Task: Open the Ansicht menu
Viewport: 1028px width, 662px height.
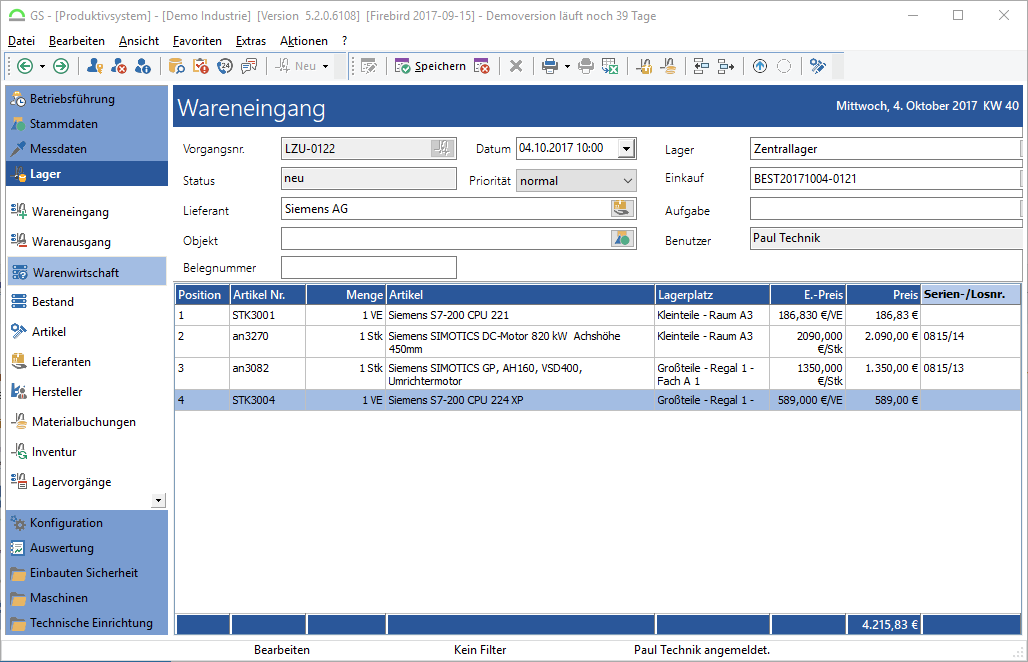Action: 139,41
